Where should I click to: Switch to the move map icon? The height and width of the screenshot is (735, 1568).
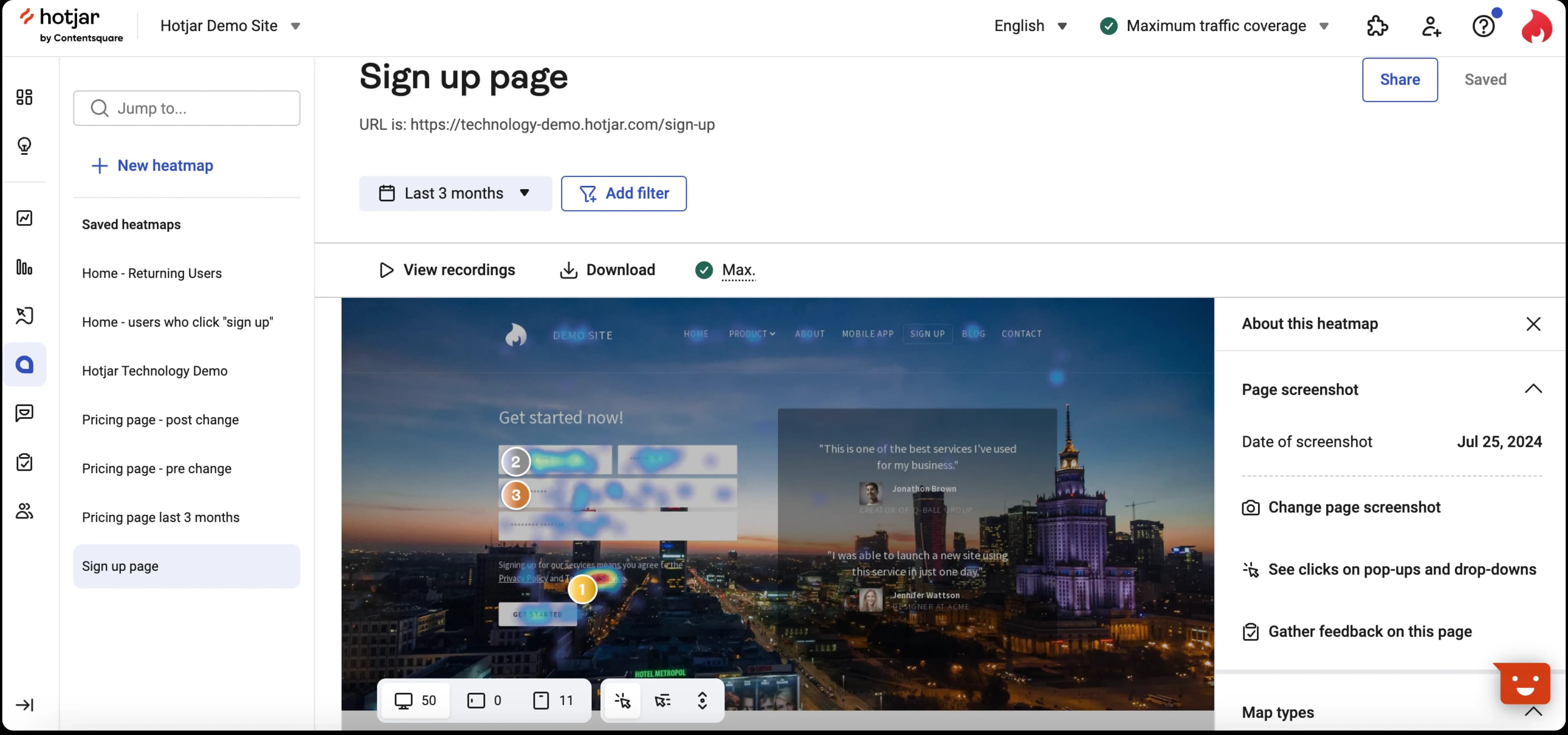(x=662, y=700)
